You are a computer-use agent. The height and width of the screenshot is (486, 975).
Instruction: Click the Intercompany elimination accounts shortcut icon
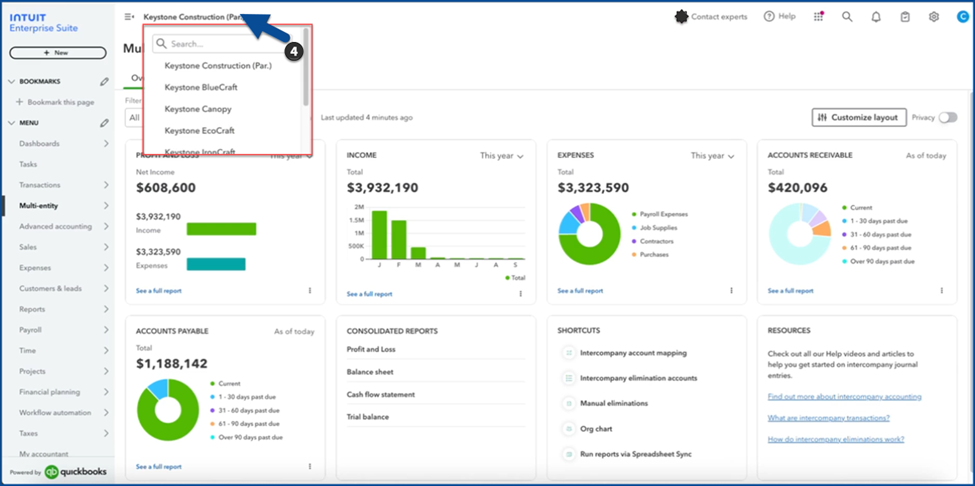point(568,378)
